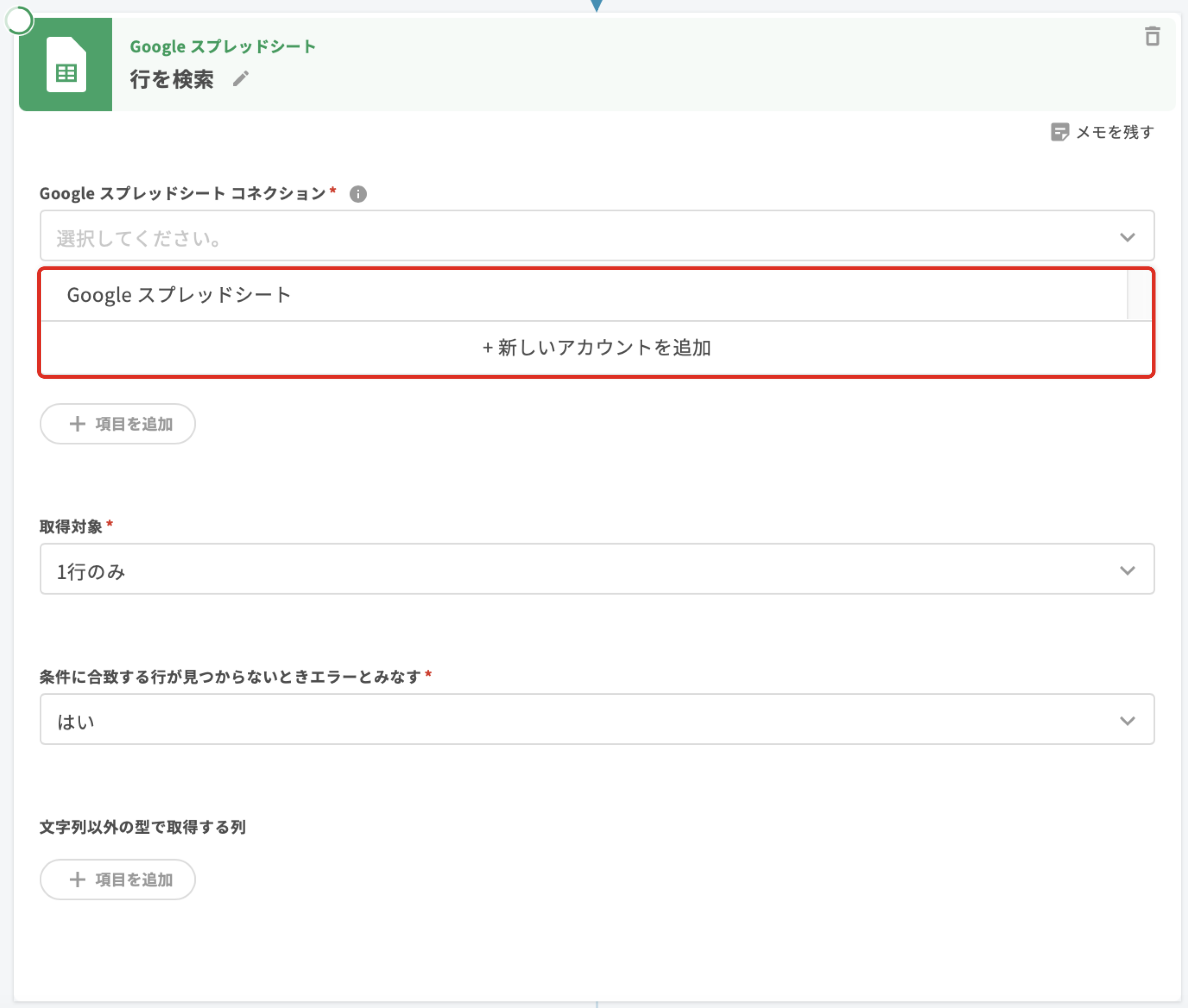This screenshot has height=1008, width=1188.
Task: Click the 行を検索 step title
Action: (x=172, y=79)
